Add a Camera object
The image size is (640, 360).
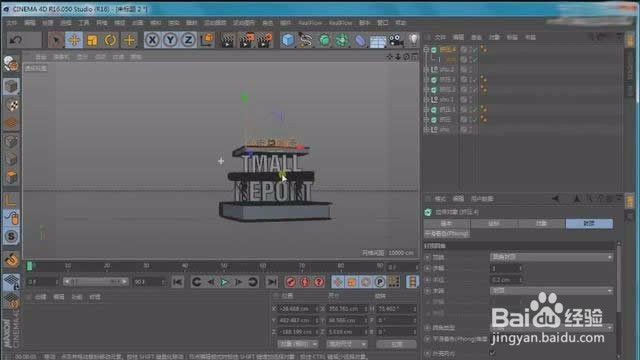click(x=396, y=40)
